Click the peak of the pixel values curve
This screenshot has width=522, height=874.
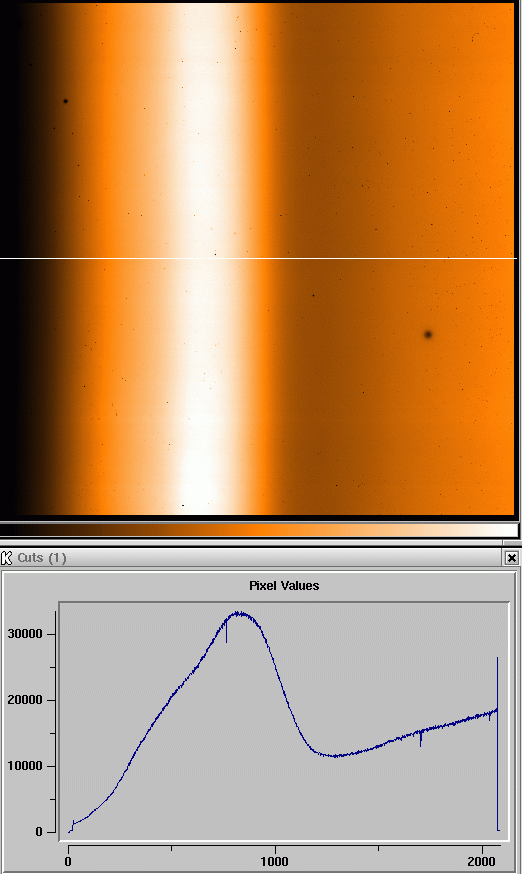coord(239,613)
